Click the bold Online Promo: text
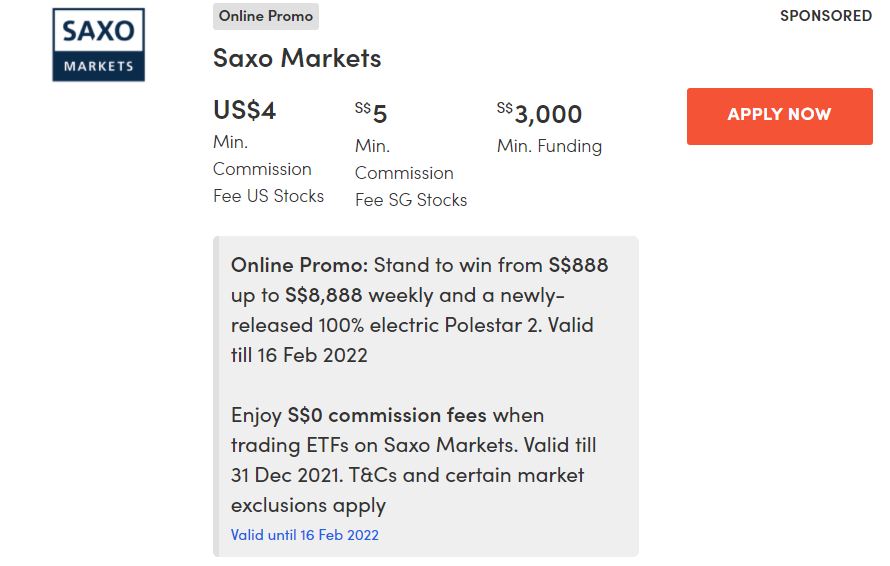890x566 pixels. click(300, 265)
